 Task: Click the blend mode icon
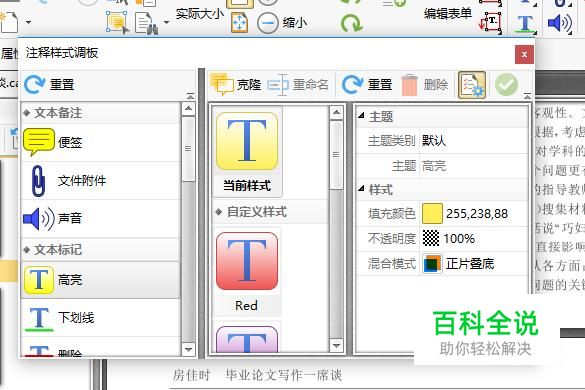432,264
